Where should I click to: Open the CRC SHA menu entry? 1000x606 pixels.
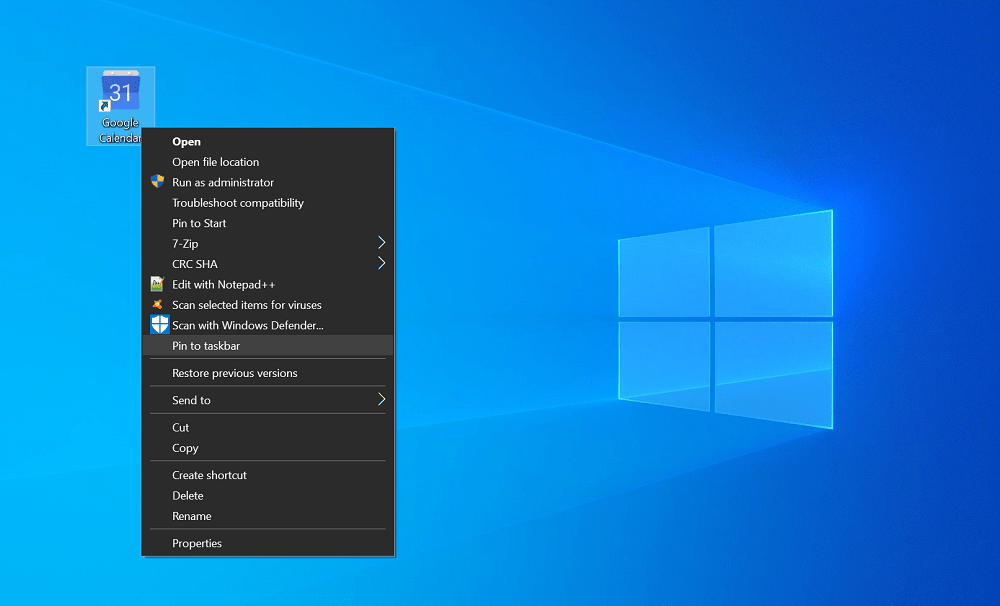click(268, 264)
